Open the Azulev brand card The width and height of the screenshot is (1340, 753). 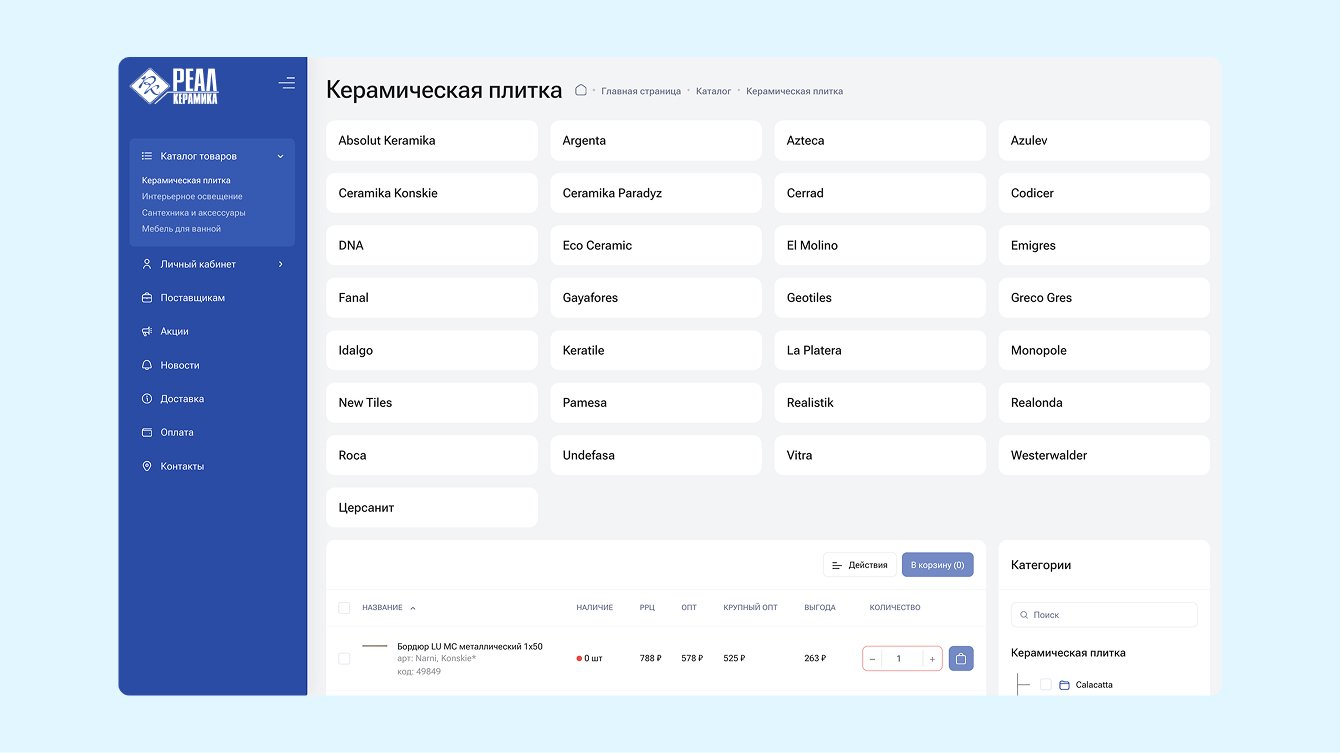point(1104,141)
